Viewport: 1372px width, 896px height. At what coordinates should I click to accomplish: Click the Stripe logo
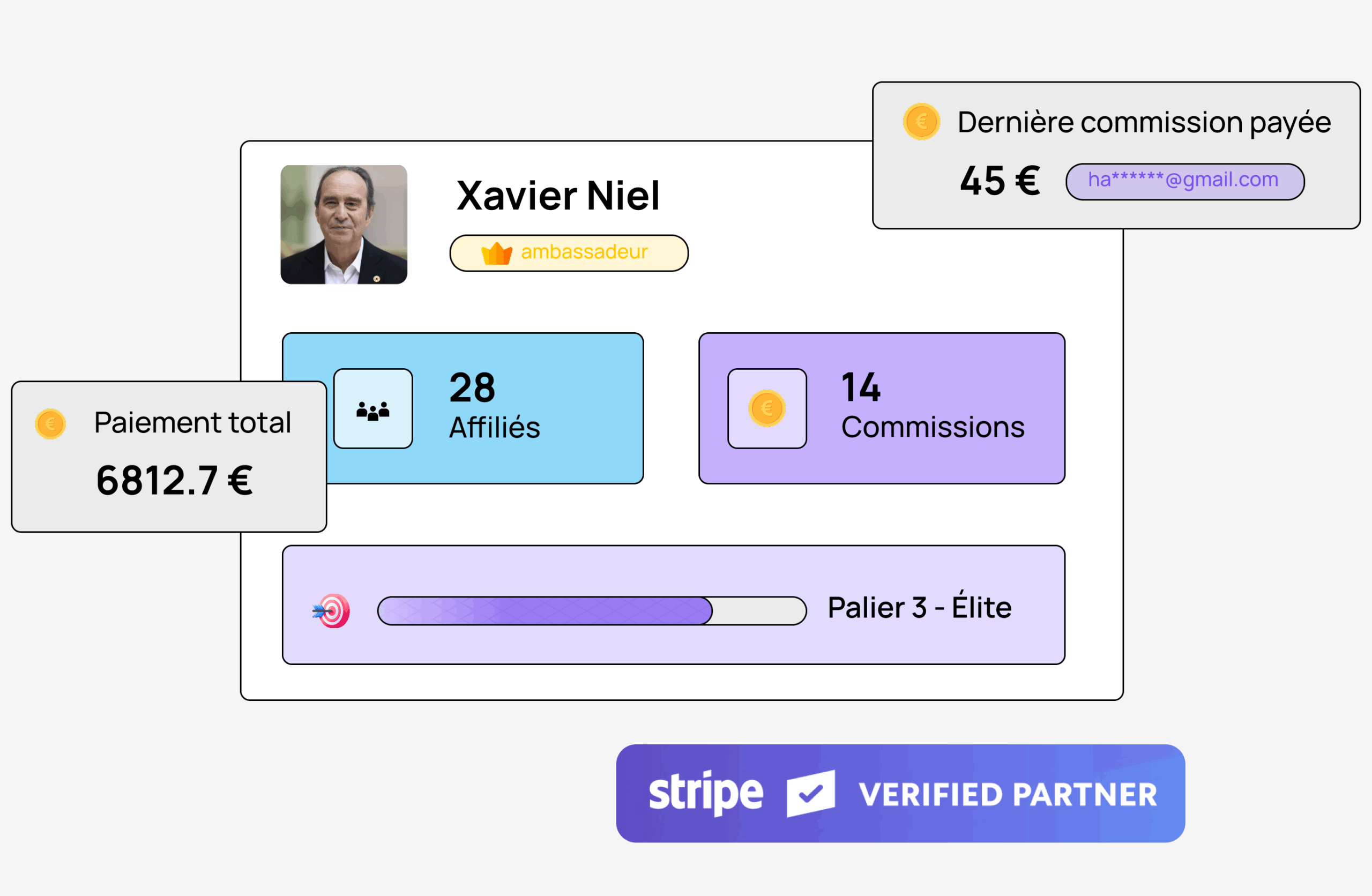pos(706,793)
